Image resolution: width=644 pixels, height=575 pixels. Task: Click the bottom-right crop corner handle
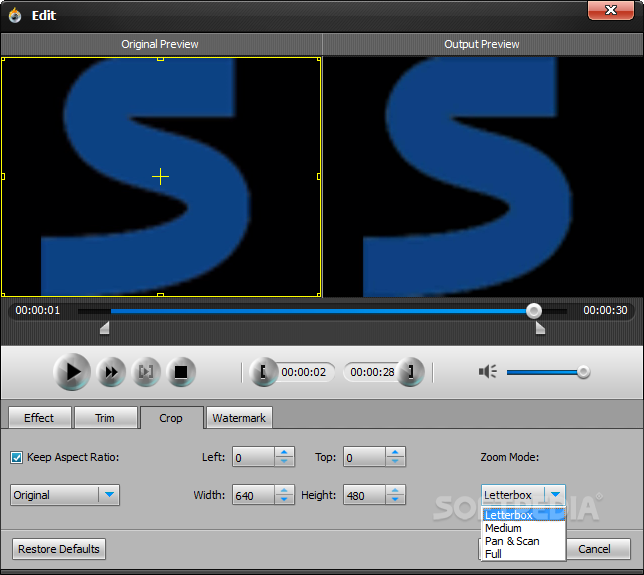tap(319, 295)
